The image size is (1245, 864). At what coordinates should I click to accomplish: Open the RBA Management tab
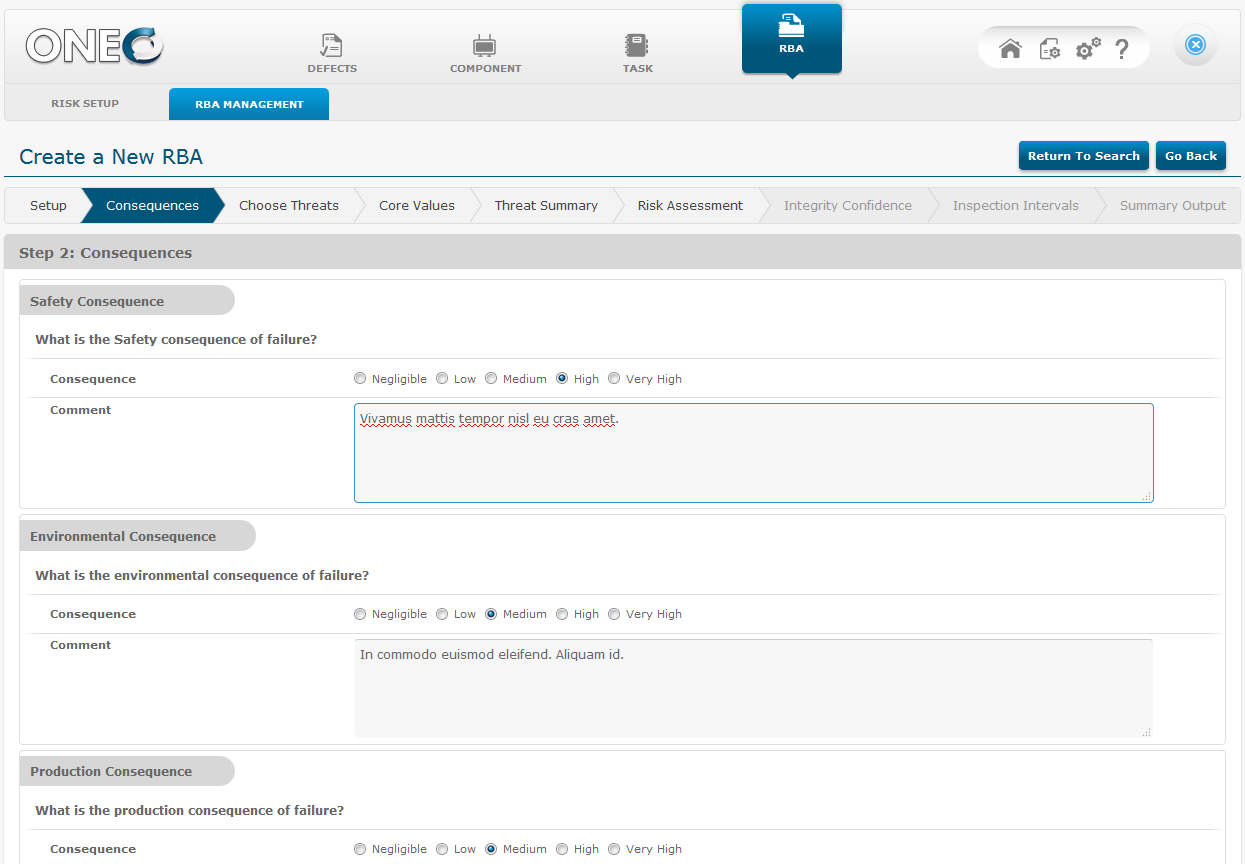[249, 104]
